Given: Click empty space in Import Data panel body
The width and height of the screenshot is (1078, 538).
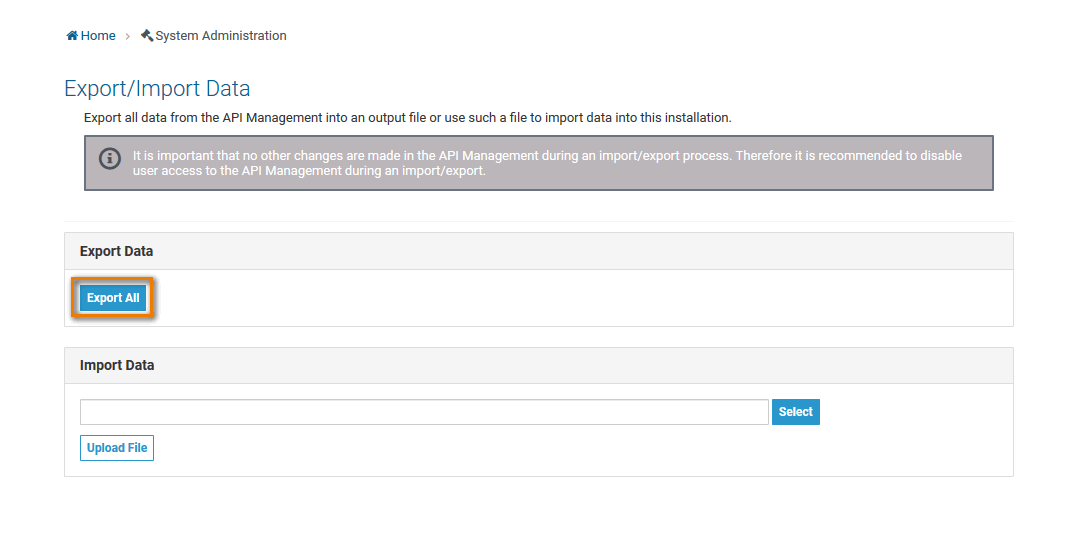Looking at the screenshot, I should coord(580,448).
